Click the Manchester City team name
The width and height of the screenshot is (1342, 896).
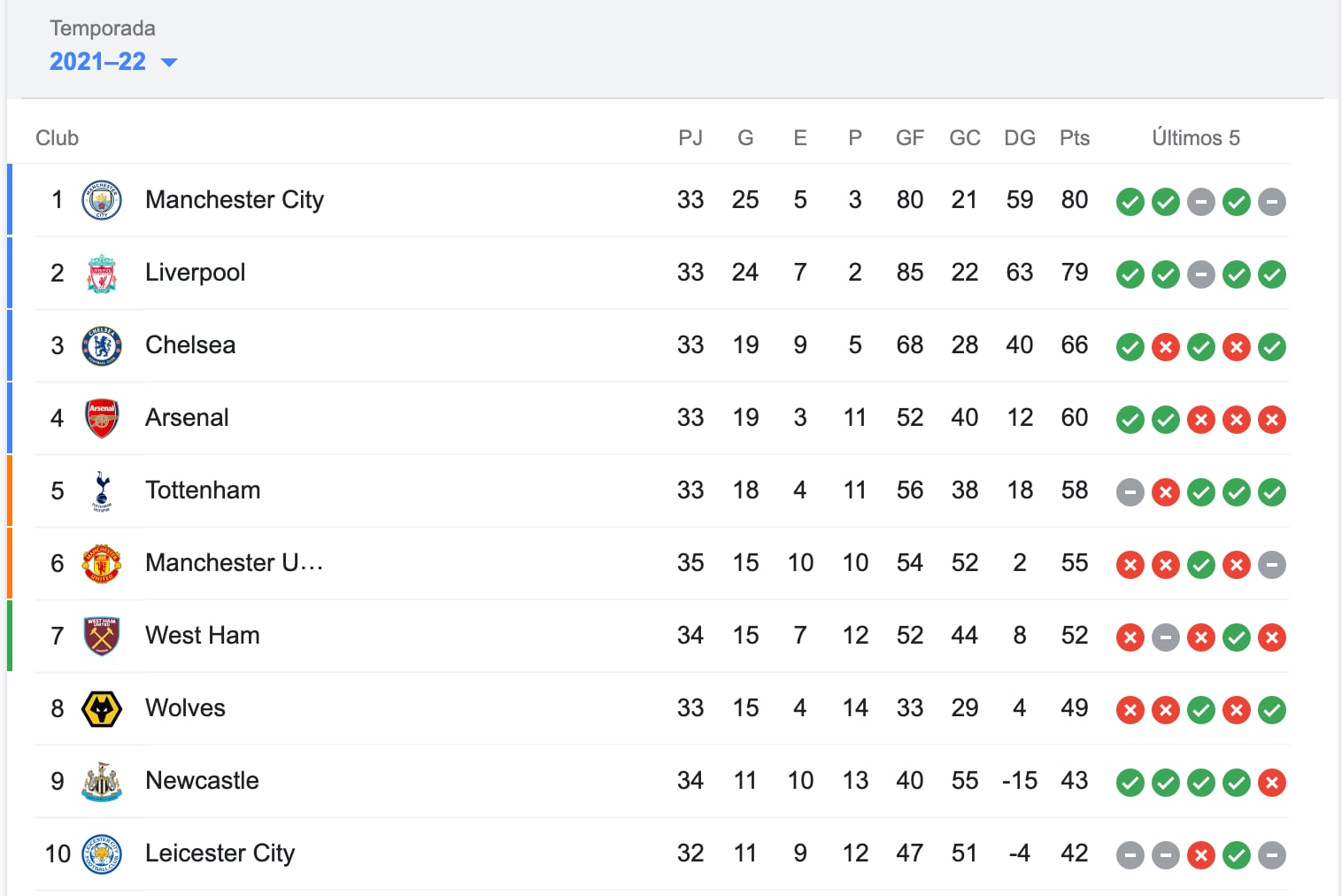234,200
